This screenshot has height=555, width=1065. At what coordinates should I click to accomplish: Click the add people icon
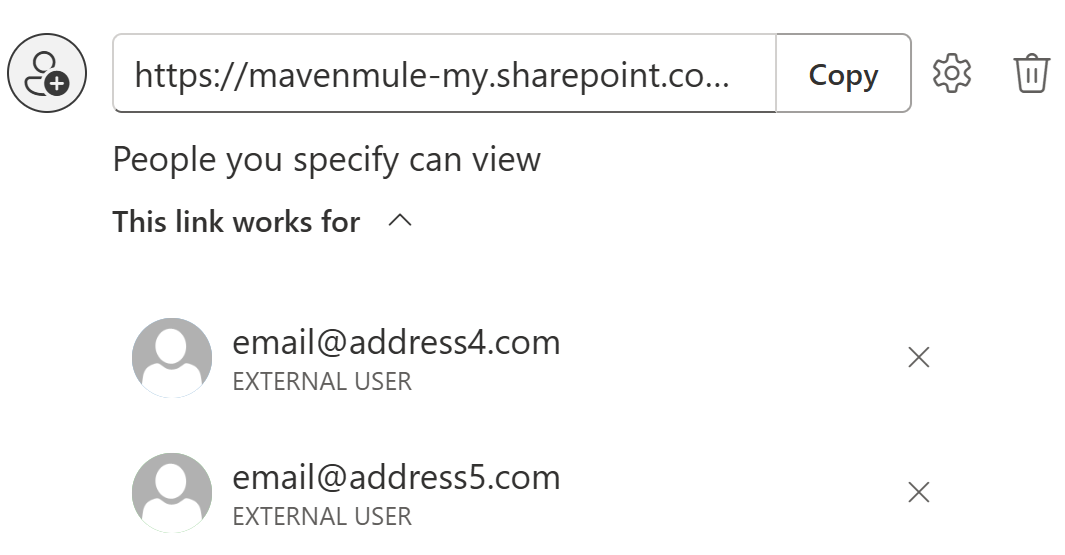click(47, 73)
